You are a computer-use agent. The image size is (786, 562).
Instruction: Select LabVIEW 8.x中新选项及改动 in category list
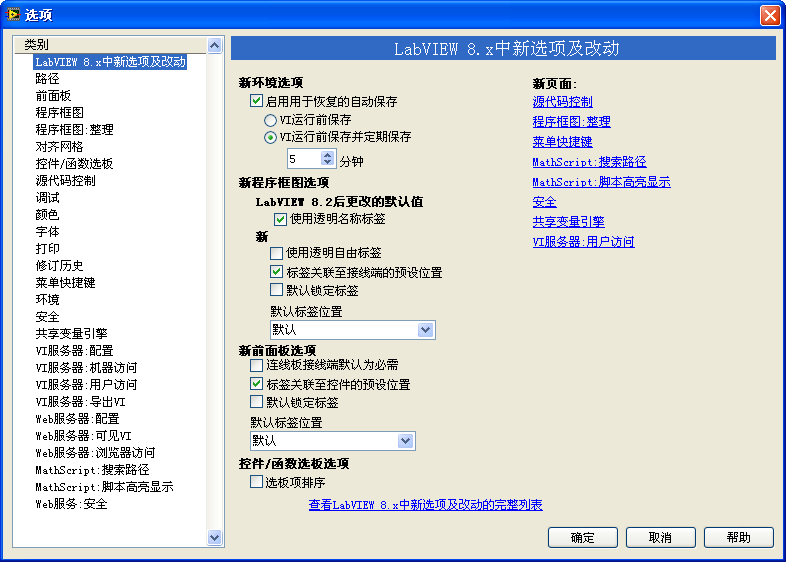coord(110,62)
